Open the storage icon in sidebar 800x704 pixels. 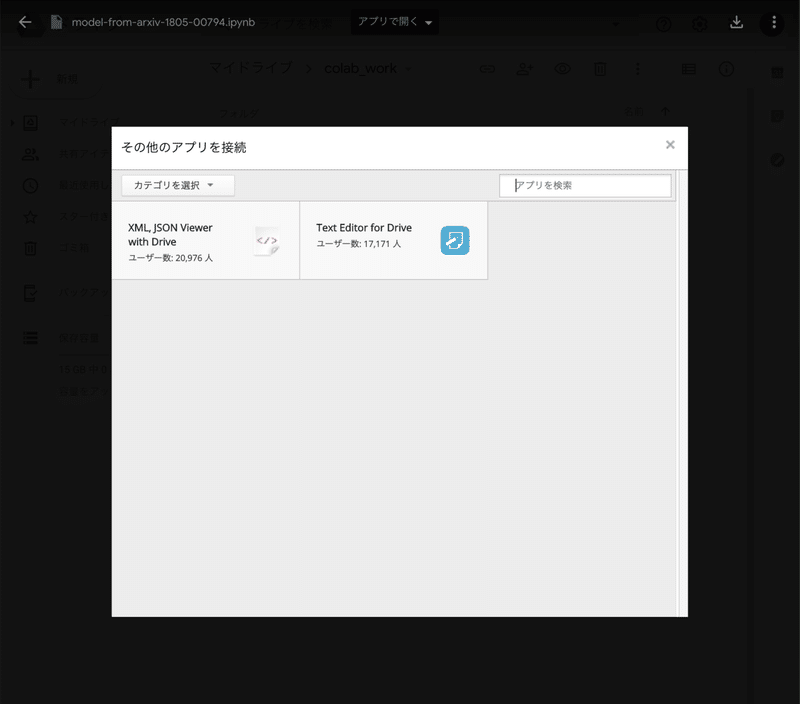31,338
